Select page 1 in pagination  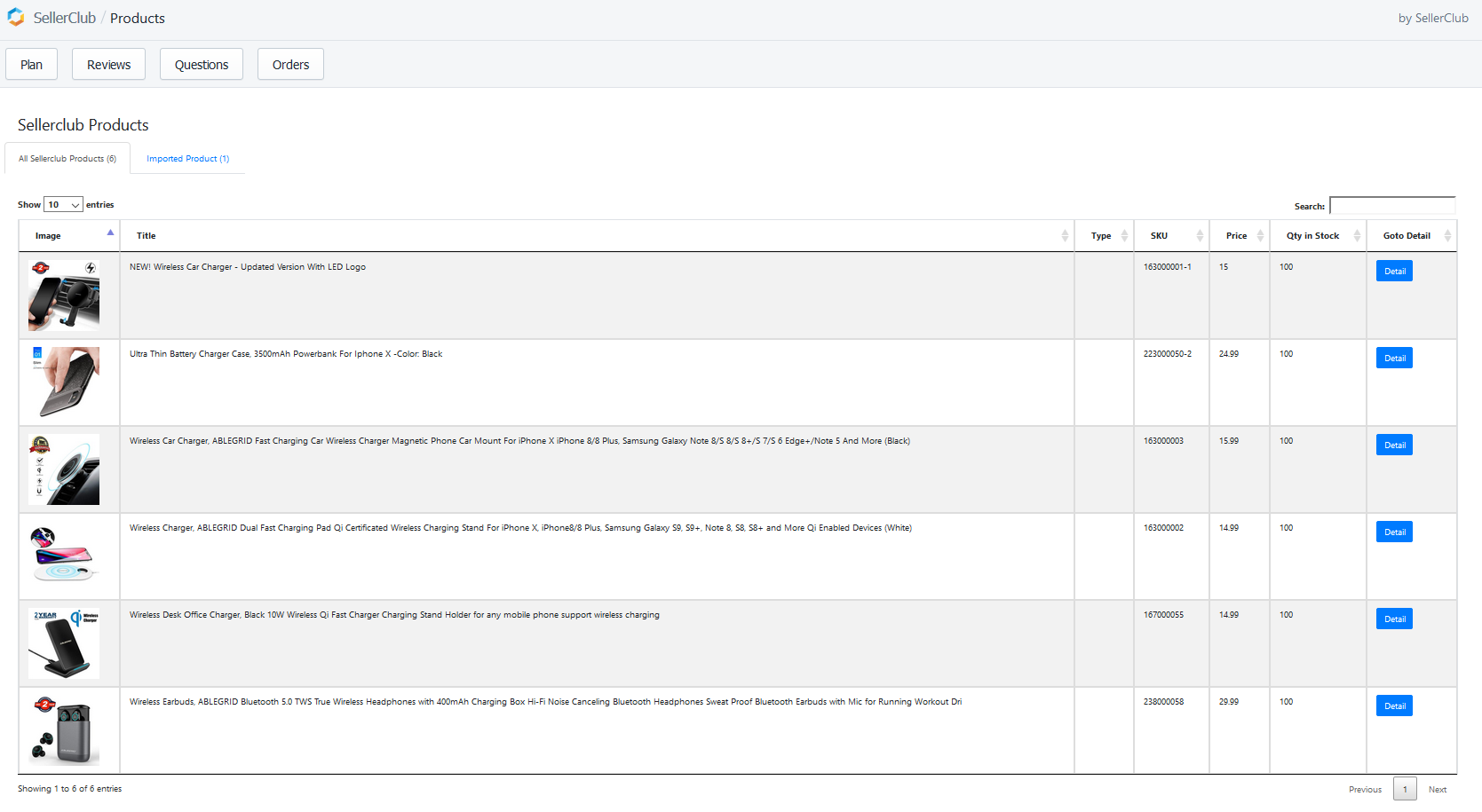point(1405,789)
